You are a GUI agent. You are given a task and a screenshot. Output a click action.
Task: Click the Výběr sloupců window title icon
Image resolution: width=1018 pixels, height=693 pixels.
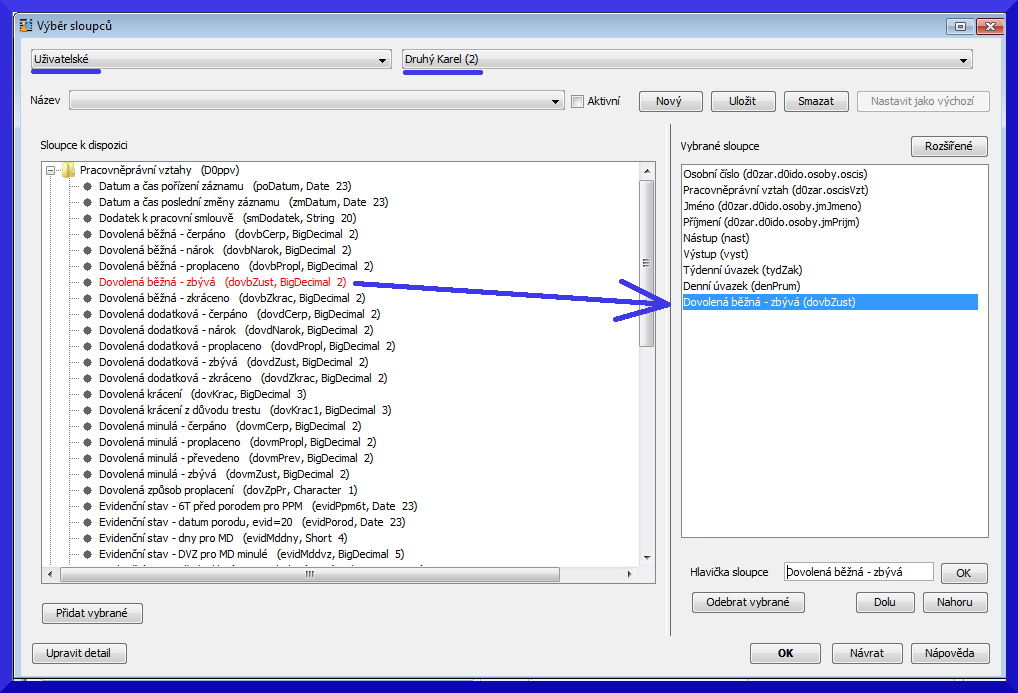coord(26,25)
